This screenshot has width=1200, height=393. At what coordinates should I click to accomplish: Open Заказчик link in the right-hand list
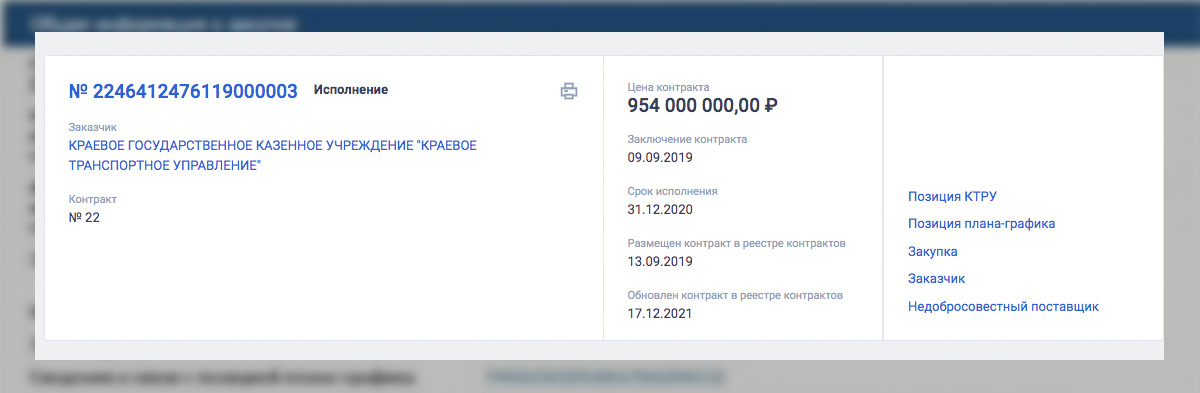936,279
